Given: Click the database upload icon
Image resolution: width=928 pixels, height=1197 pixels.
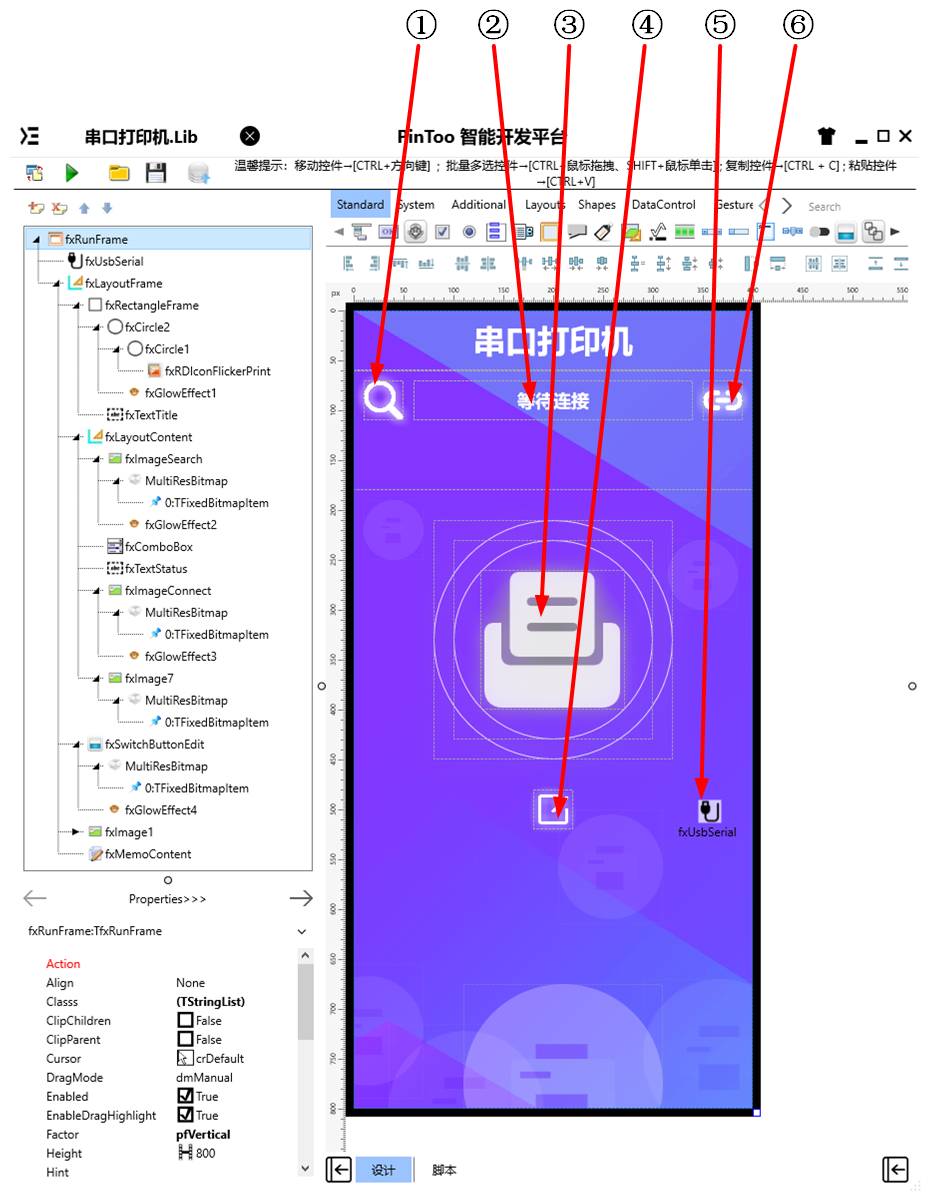Looking at the screenshot, I should tap(198, 173).
